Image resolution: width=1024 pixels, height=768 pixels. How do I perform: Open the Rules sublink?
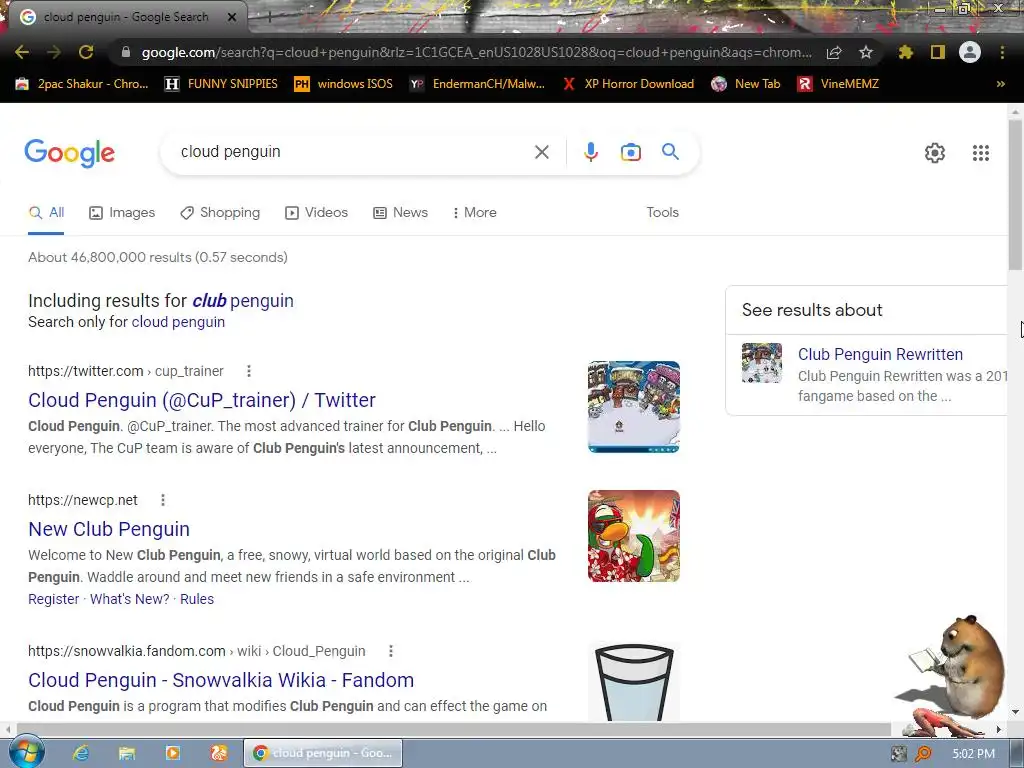point(197,599)
